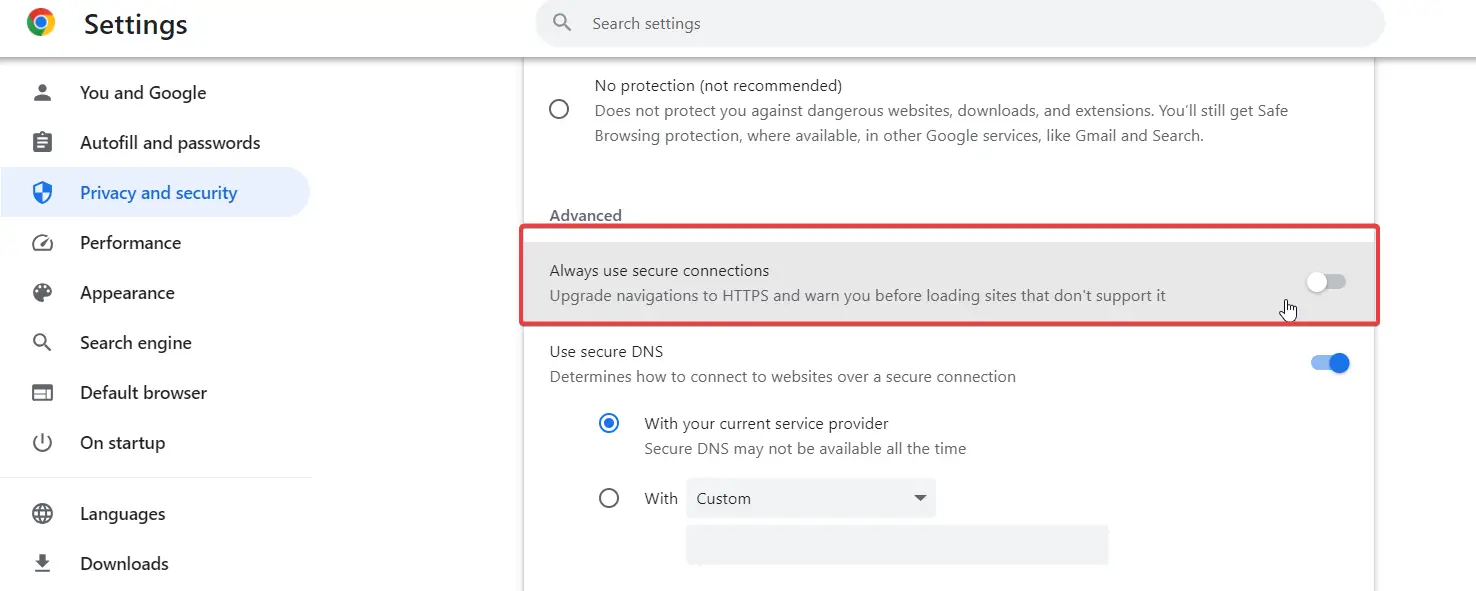Click the Downloads arrow icon
This screenshot has height=591, width=1476.
(42, 564)
